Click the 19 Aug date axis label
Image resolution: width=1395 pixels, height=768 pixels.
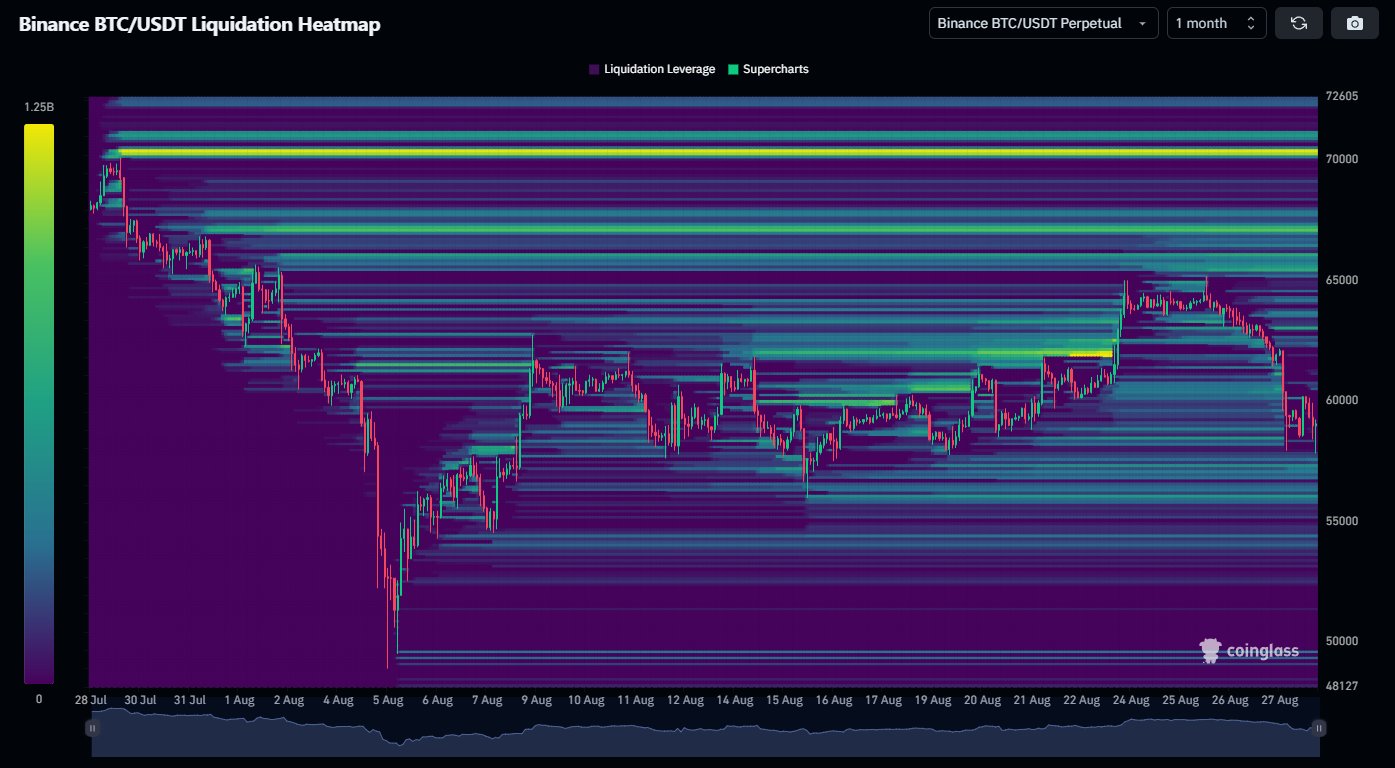(932, 700)
